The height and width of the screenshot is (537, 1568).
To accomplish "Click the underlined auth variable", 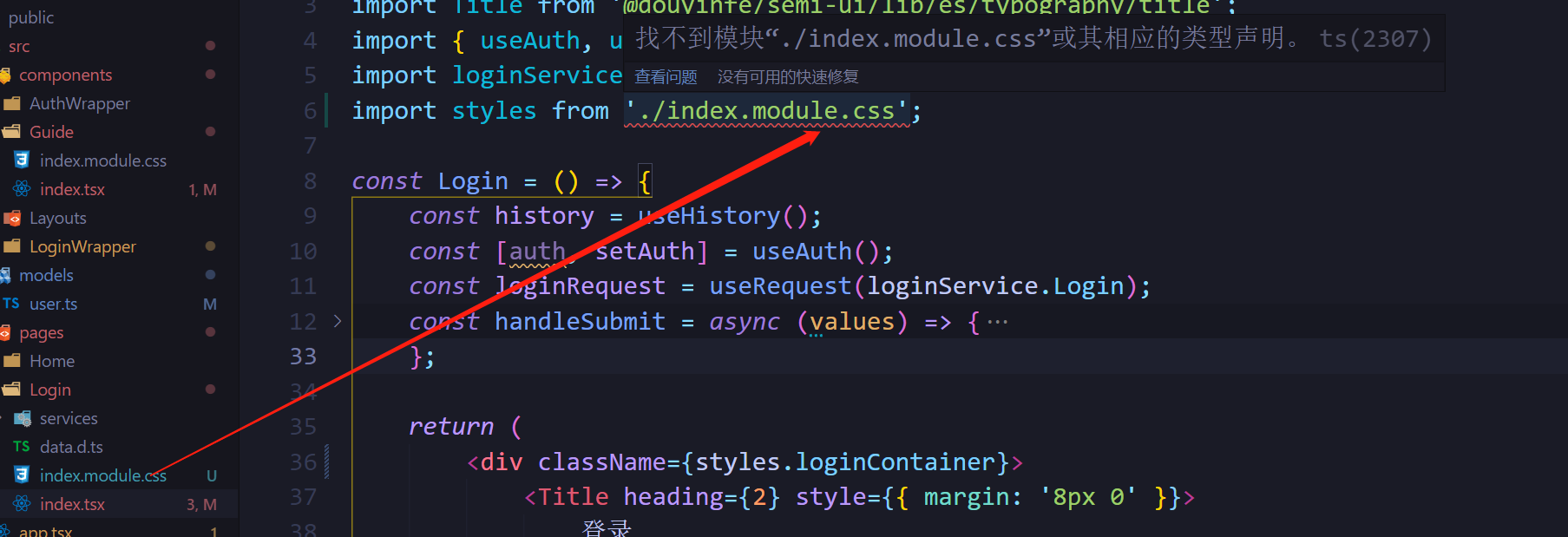I will (537, 252).
